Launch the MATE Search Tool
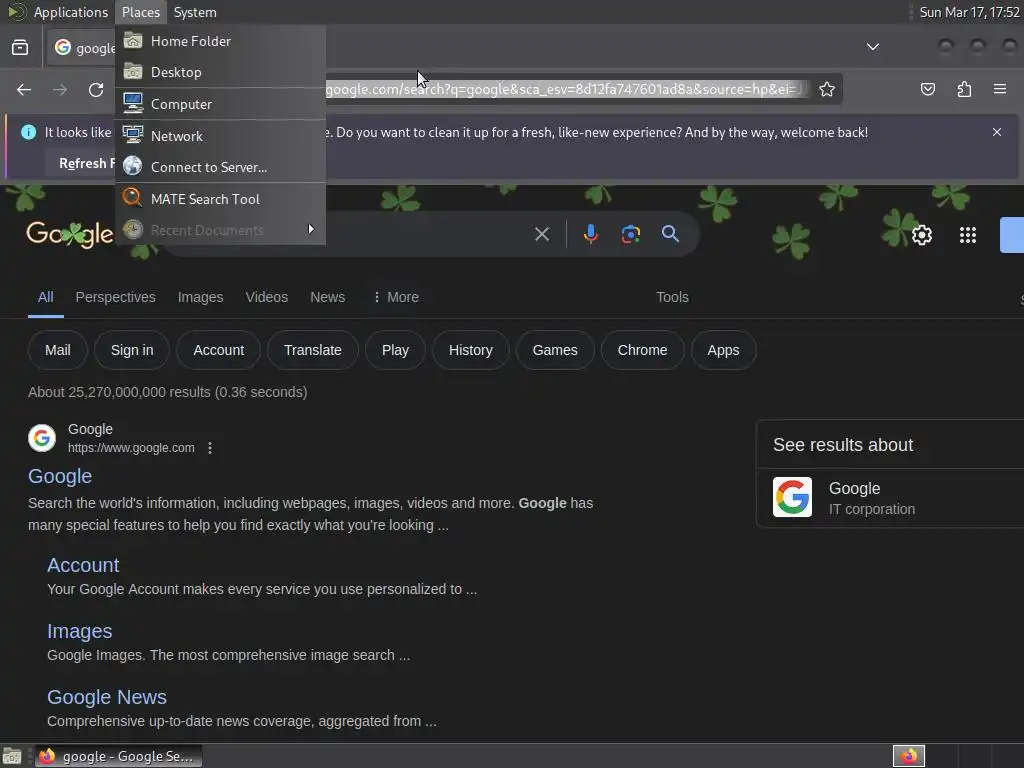Screen dimensions: 1024x768 pos(221,199)
